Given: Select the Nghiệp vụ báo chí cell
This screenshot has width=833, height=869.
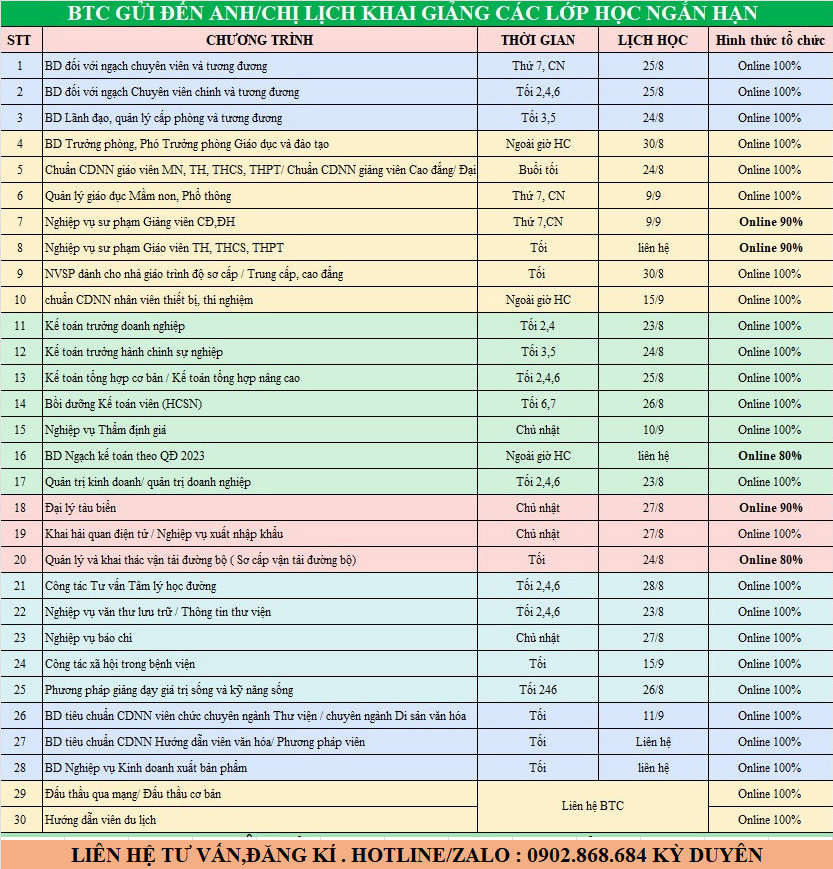Looking at the screenshot, I should (259, 638).
